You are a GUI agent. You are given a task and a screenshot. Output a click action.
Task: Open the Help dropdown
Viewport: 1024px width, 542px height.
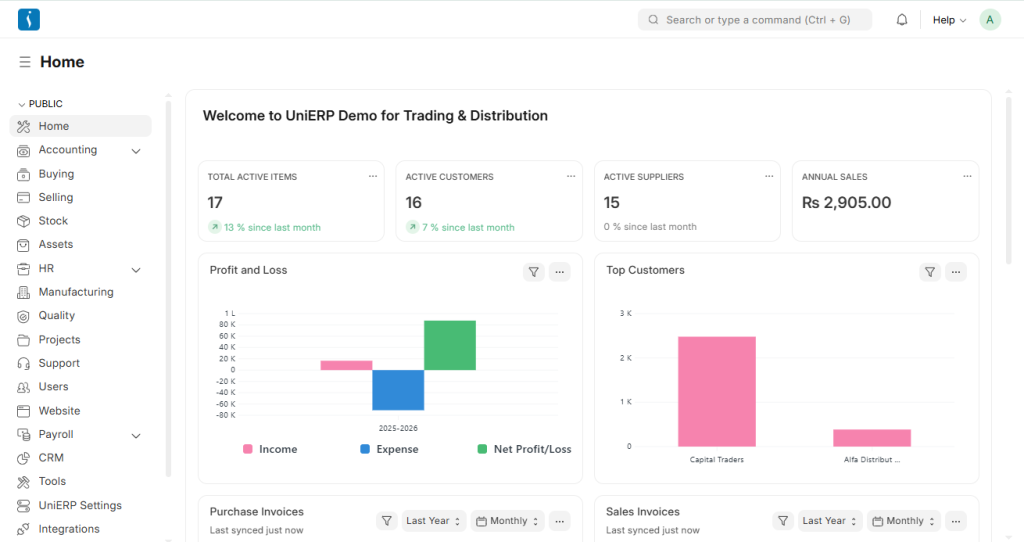(x=949, y=20)
